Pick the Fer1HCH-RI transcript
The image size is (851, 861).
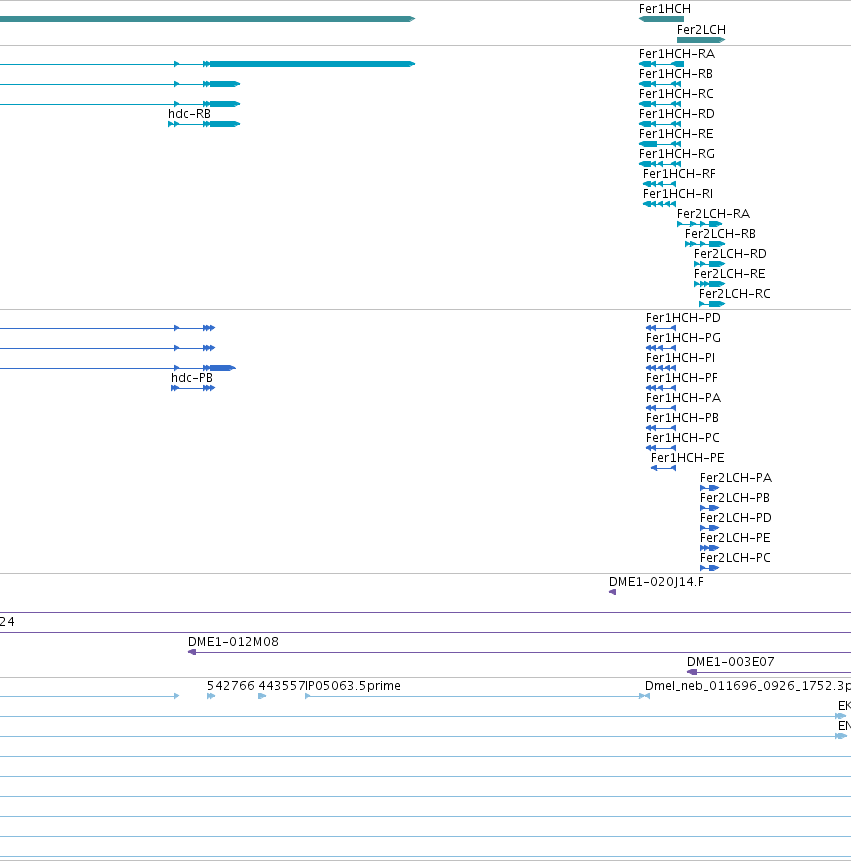click(x=659, y=204)
